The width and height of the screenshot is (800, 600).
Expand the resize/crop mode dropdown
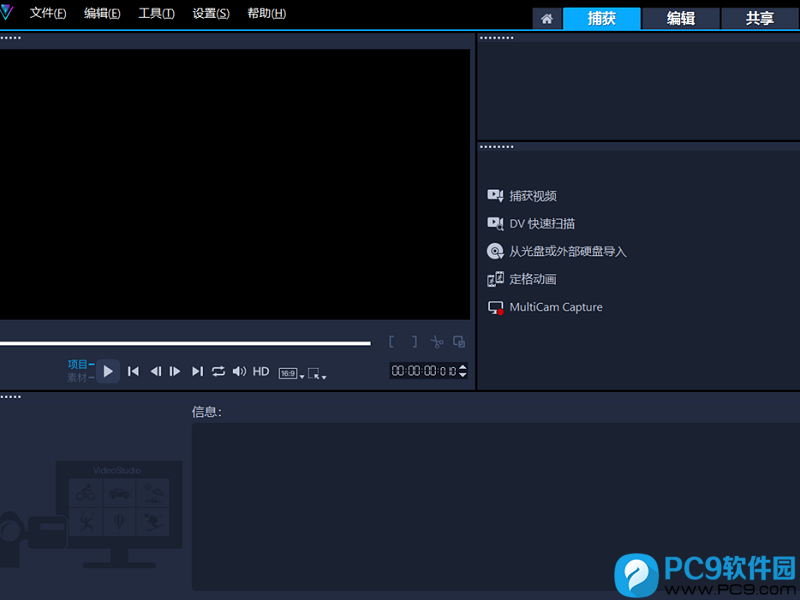317,373
